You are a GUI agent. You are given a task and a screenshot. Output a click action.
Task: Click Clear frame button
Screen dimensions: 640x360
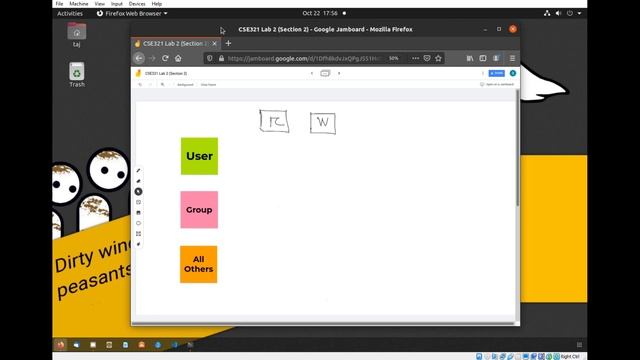[x=208, y=84]
